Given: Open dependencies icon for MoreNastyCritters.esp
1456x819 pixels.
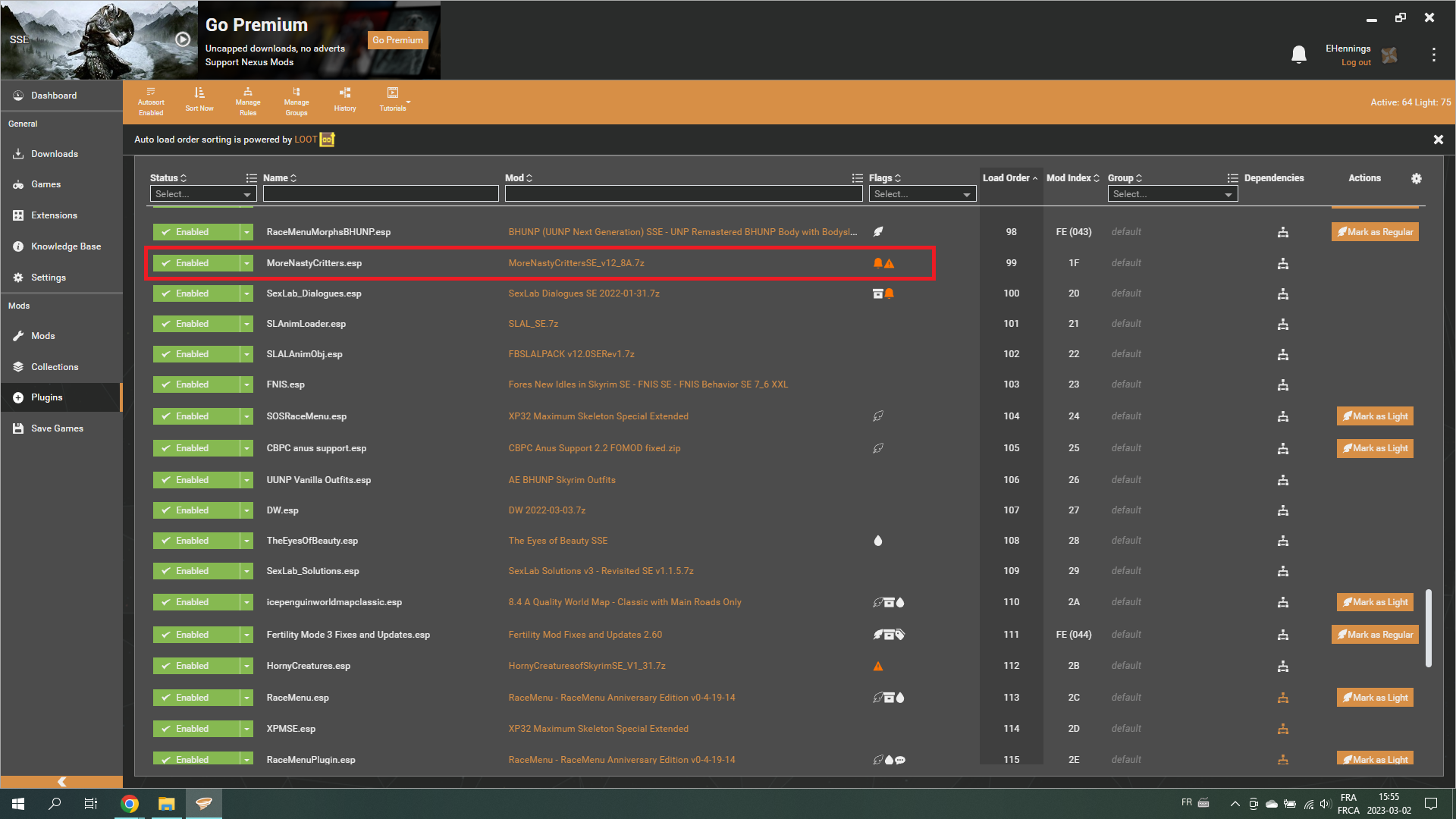Looking at the screenshot, I should [x=1283, y=263].
